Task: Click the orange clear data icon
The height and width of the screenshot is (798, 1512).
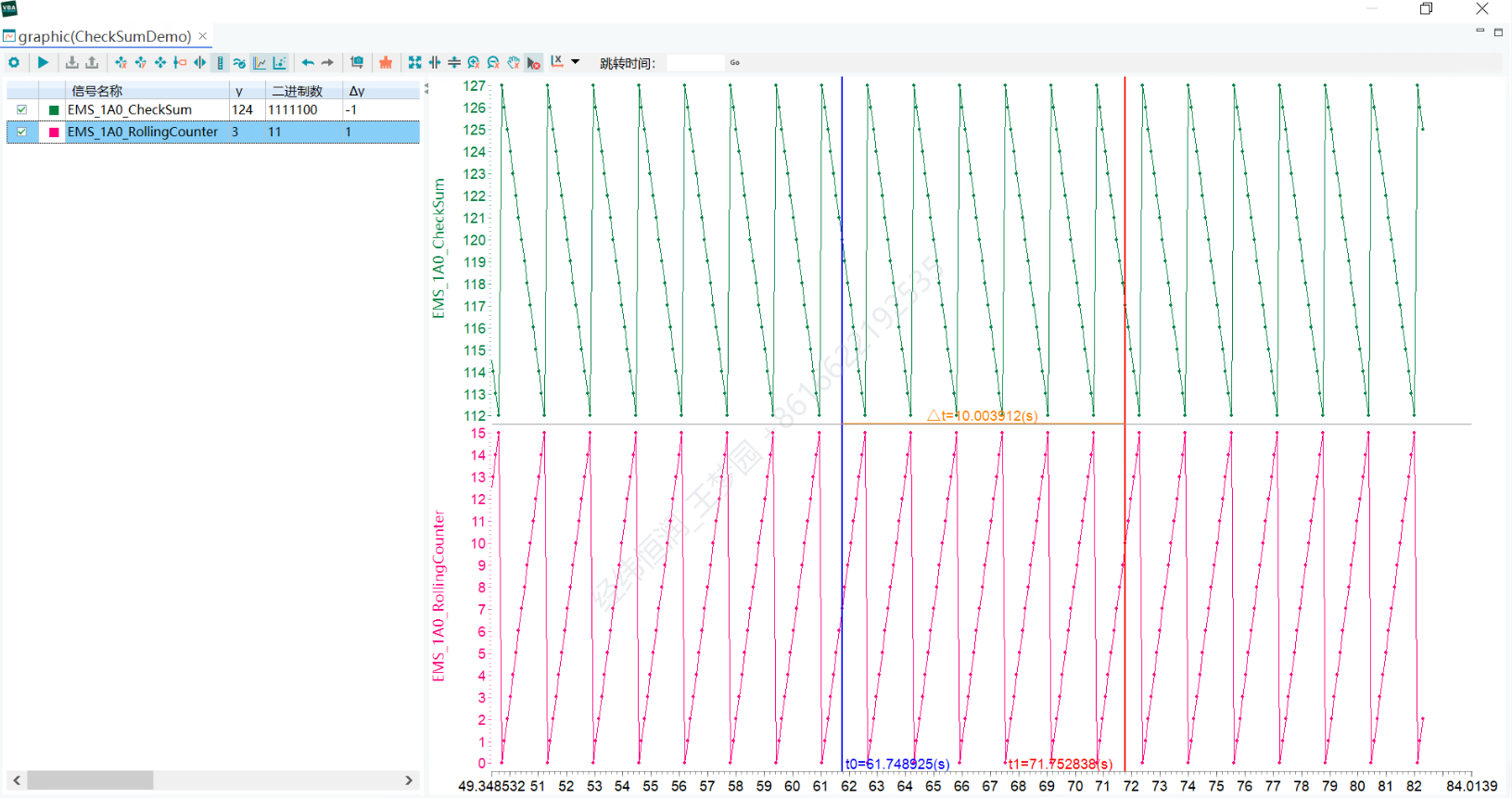Action: pos(386,63)
